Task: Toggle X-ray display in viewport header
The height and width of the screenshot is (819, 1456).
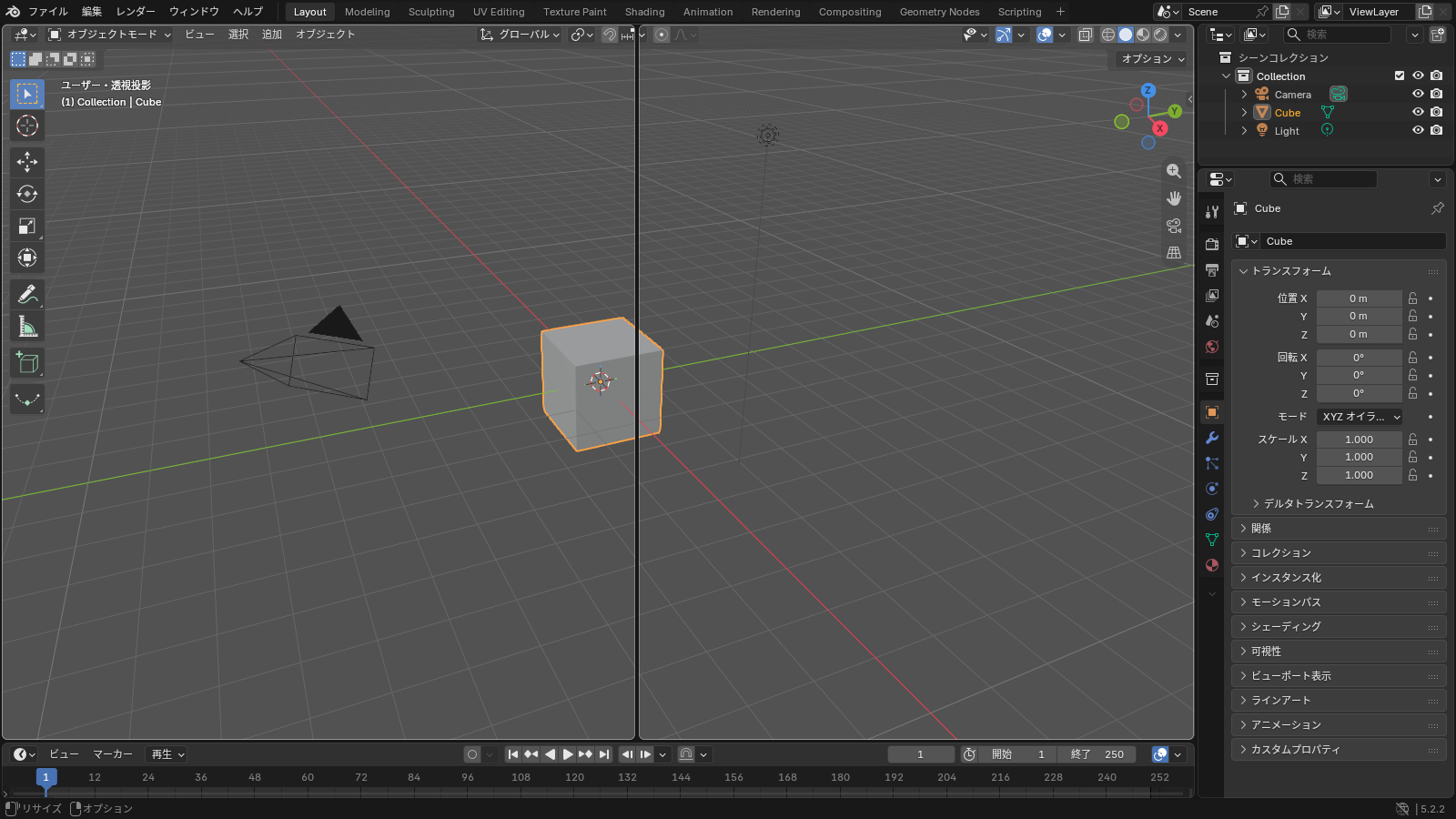Action: pyautogui.click(x=1085, y=35)
